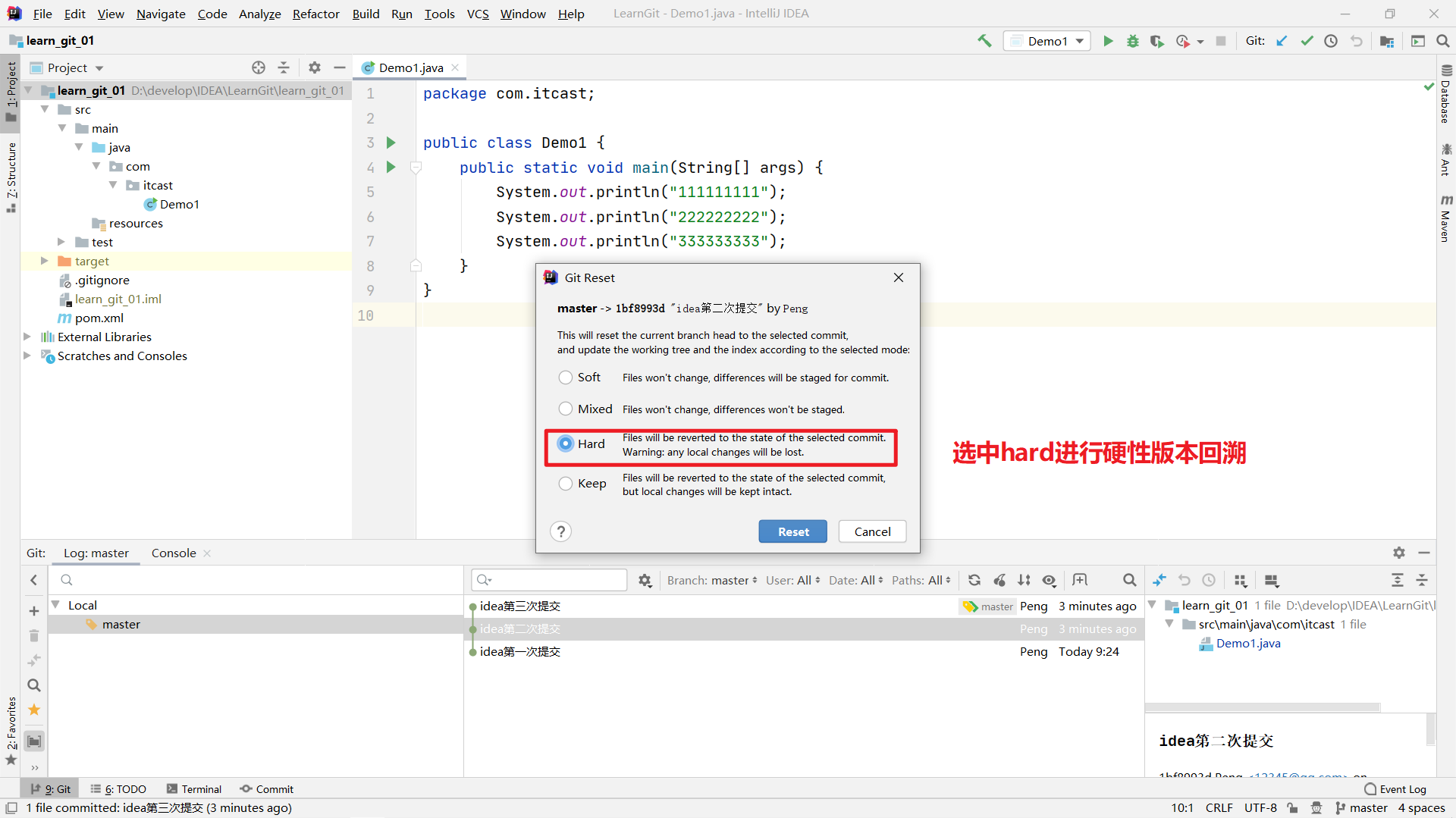Open the File menu
This screenshot has height=818, width=1456.
42,14
